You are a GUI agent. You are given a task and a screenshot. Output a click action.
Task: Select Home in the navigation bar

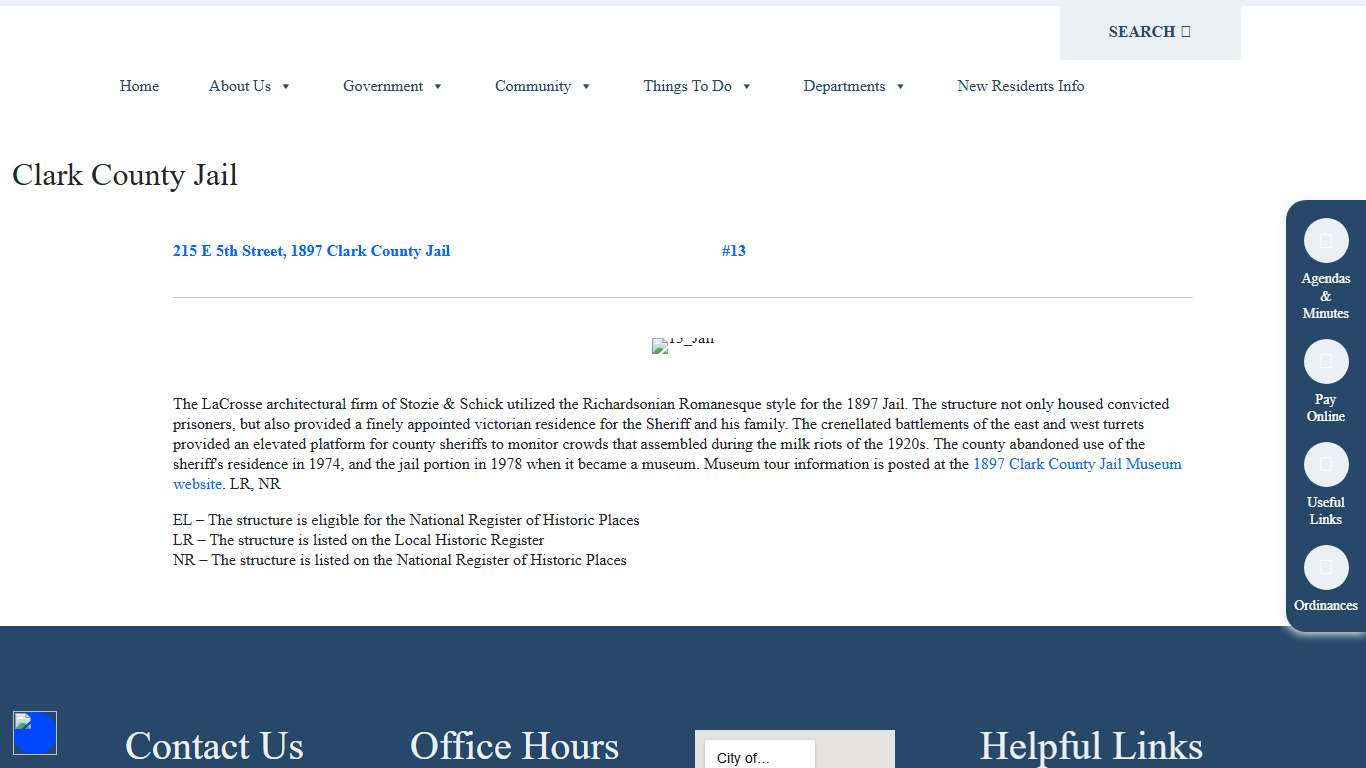[x=139, y=86]
